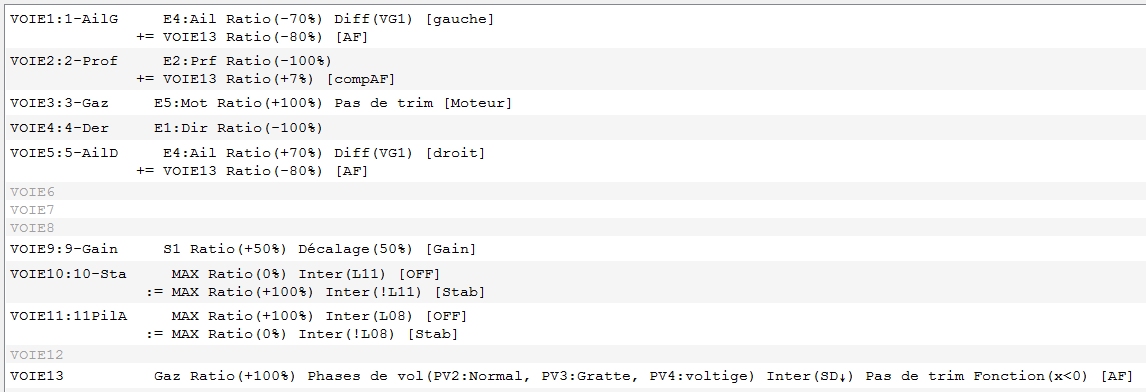Open the VOIE3:3-Gaz Moteur line
1146x392 pixels.
pyautogui.click(x=261, y=103)
